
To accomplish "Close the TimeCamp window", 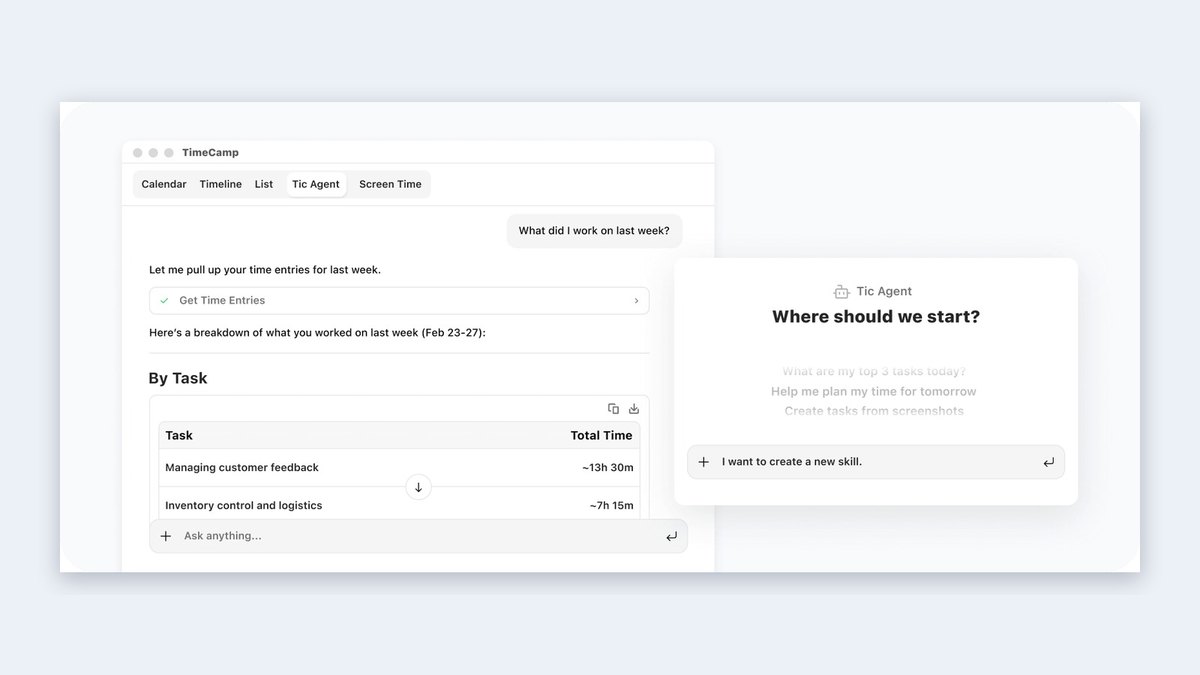I will pyautogui.click(x=138, y=153).
